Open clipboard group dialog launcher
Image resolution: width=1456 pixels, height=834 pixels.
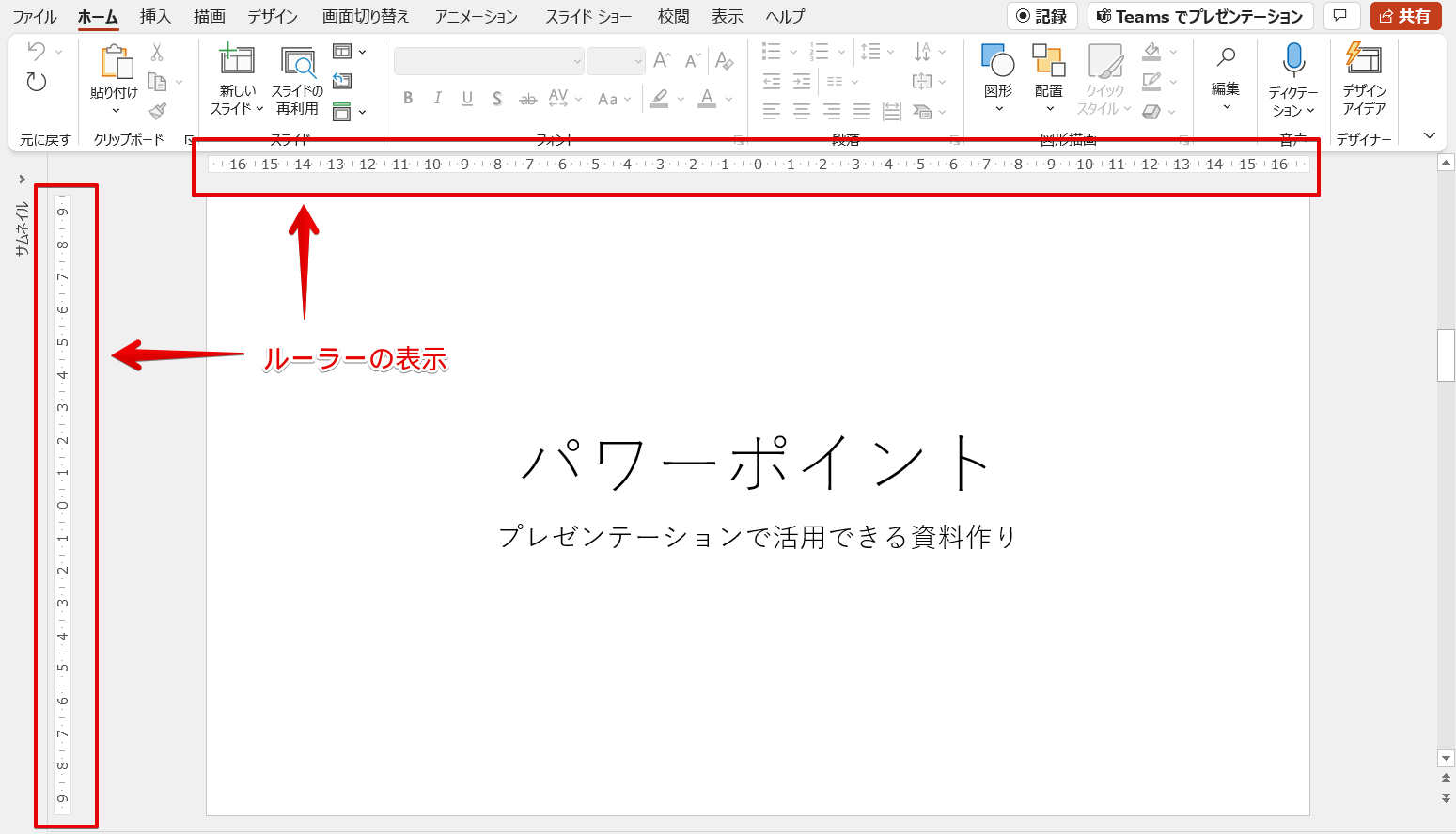click(189, 140)
